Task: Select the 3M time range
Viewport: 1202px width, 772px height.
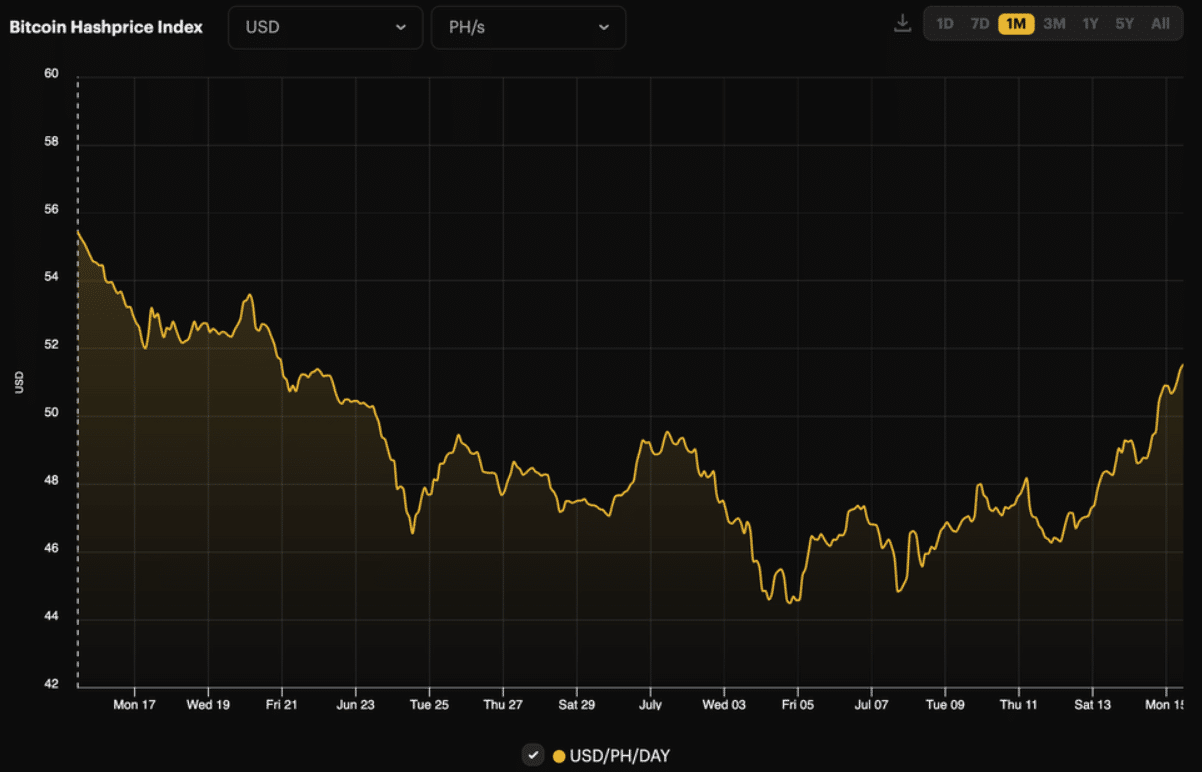Action: point(1054,23)
